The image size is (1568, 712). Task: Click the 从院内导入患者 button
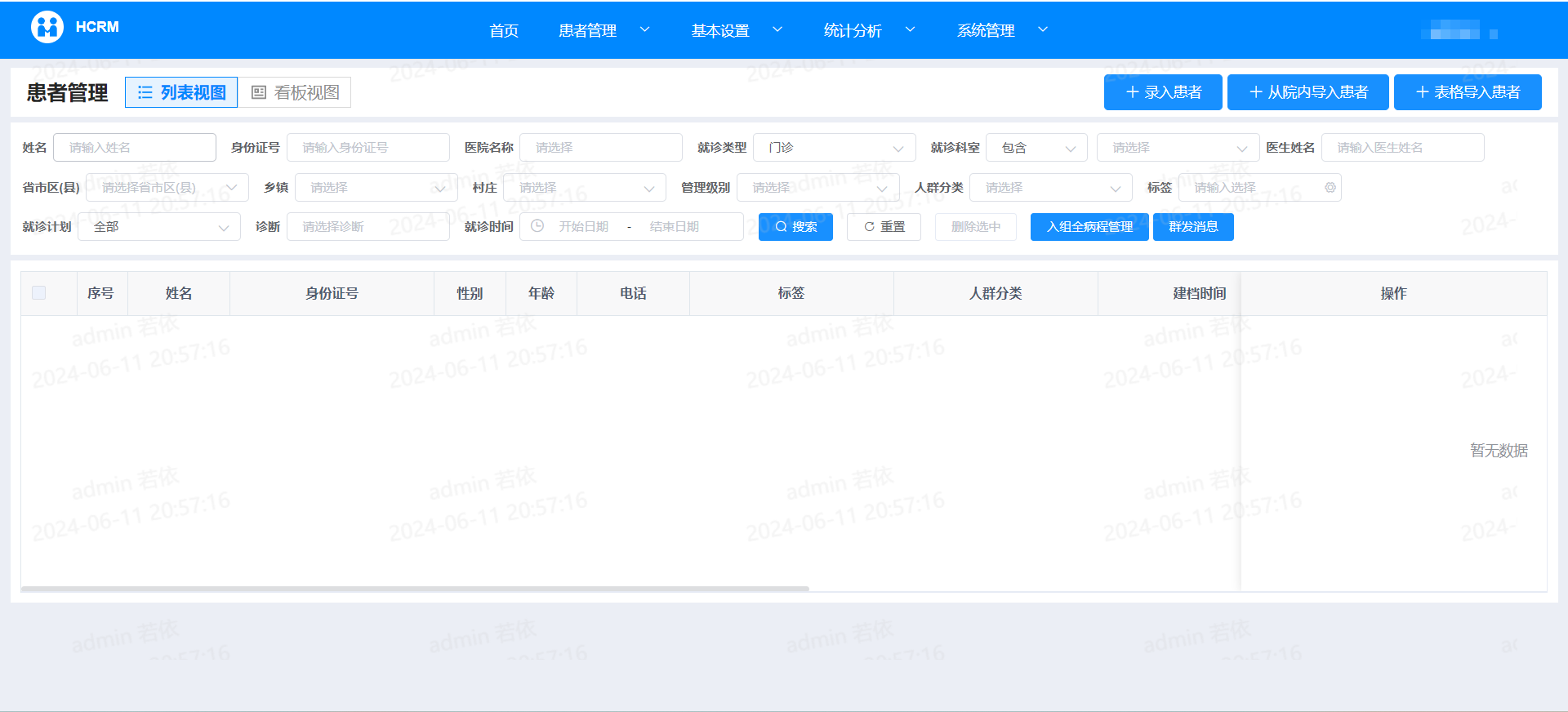tap(1308, 92)
